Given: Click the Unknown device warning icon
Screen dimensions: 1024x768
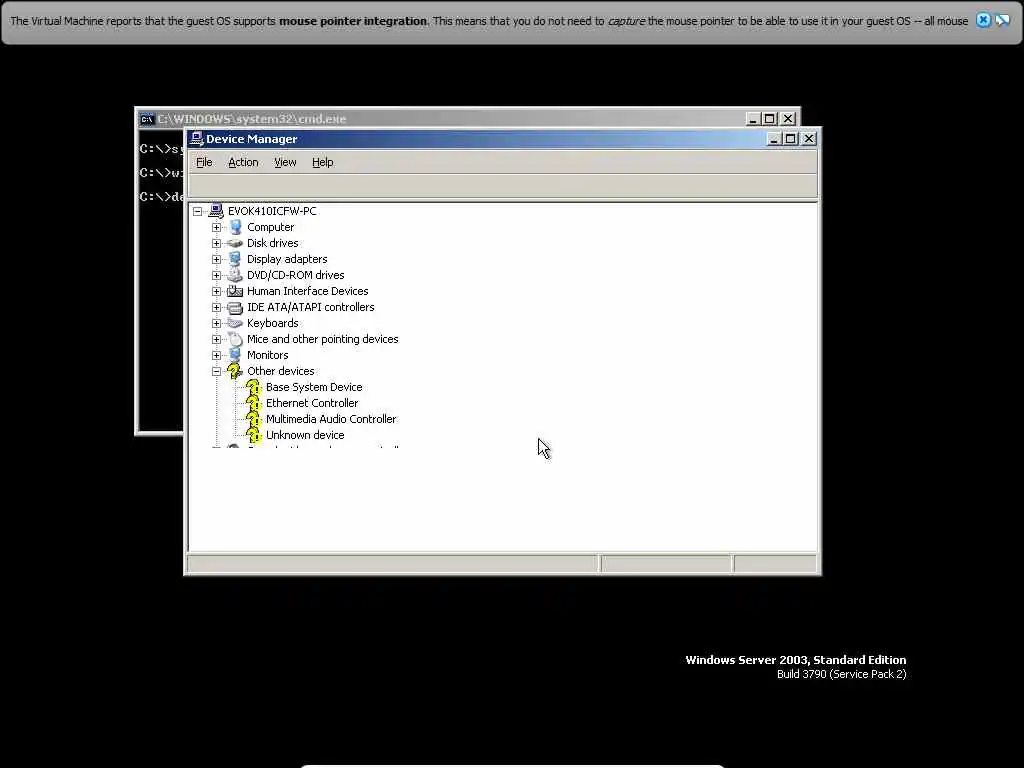Looking at the screenshot, I should (254, 435).
